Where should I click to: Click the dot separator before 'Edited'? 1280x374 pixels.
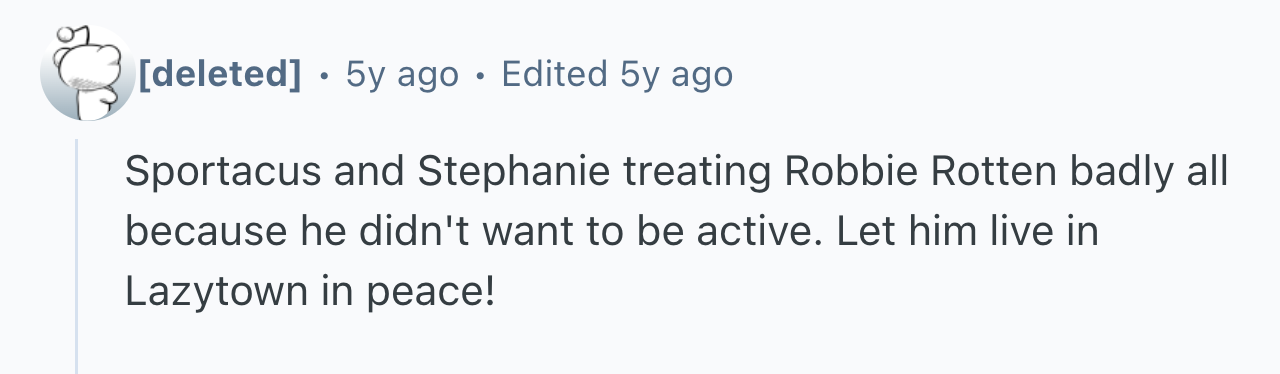pos(480,74)
